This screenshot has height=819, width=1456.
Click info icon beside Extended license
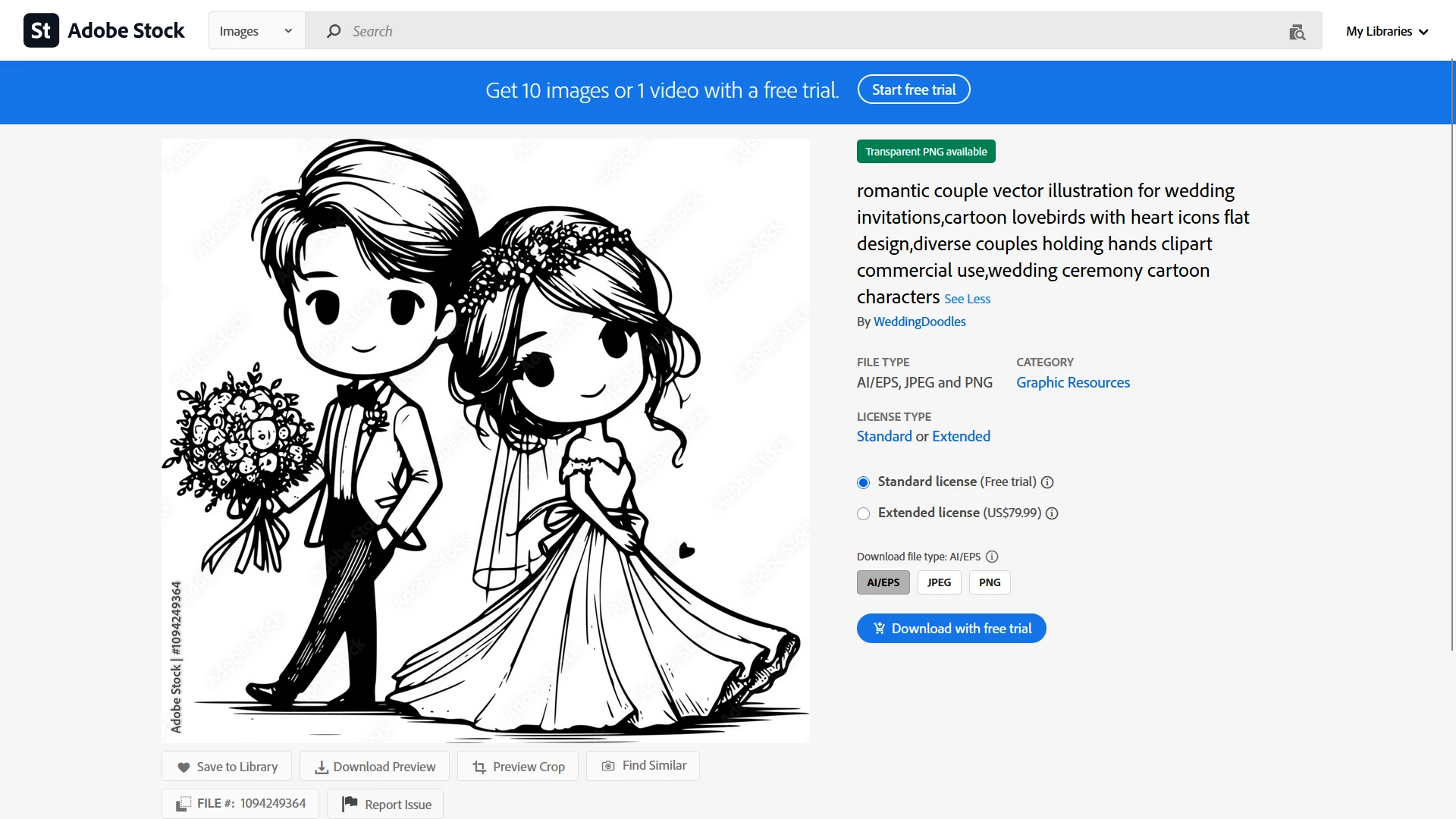point(1052,513)
